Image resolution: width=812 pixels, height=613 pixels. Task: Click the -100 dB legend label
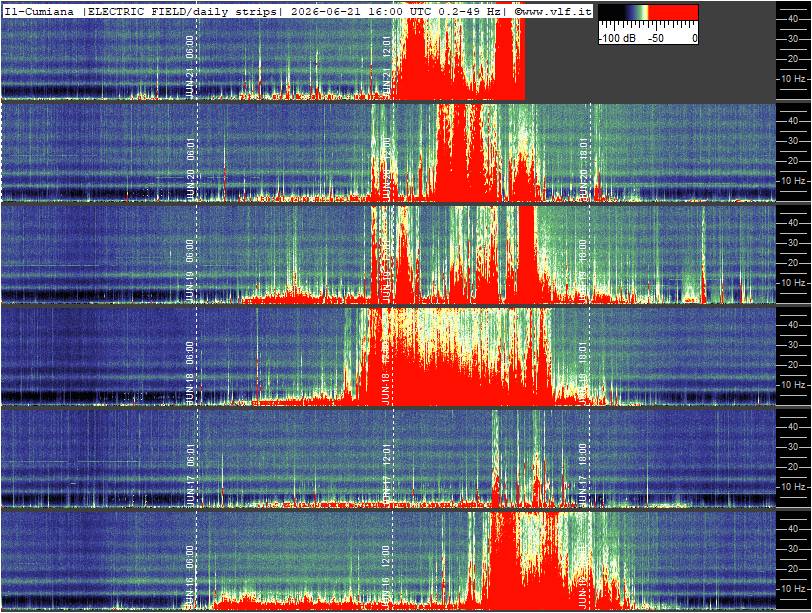(618, 38)
